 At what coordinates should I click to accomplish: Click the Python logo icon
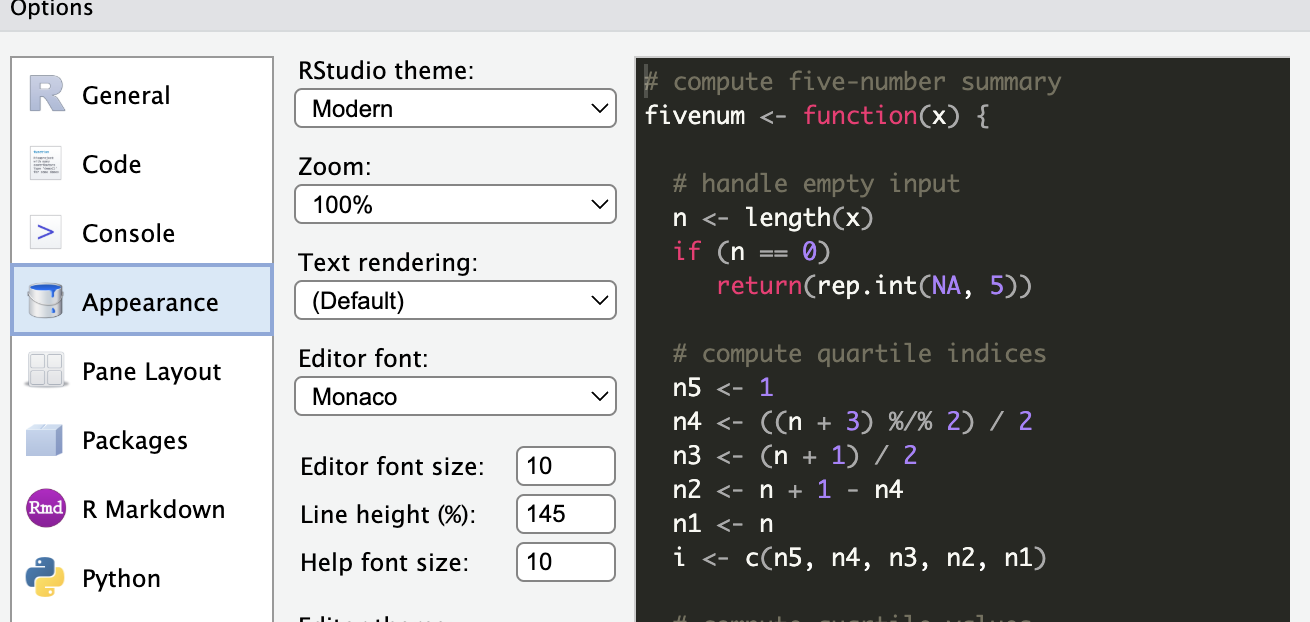[x=47, y=578]
